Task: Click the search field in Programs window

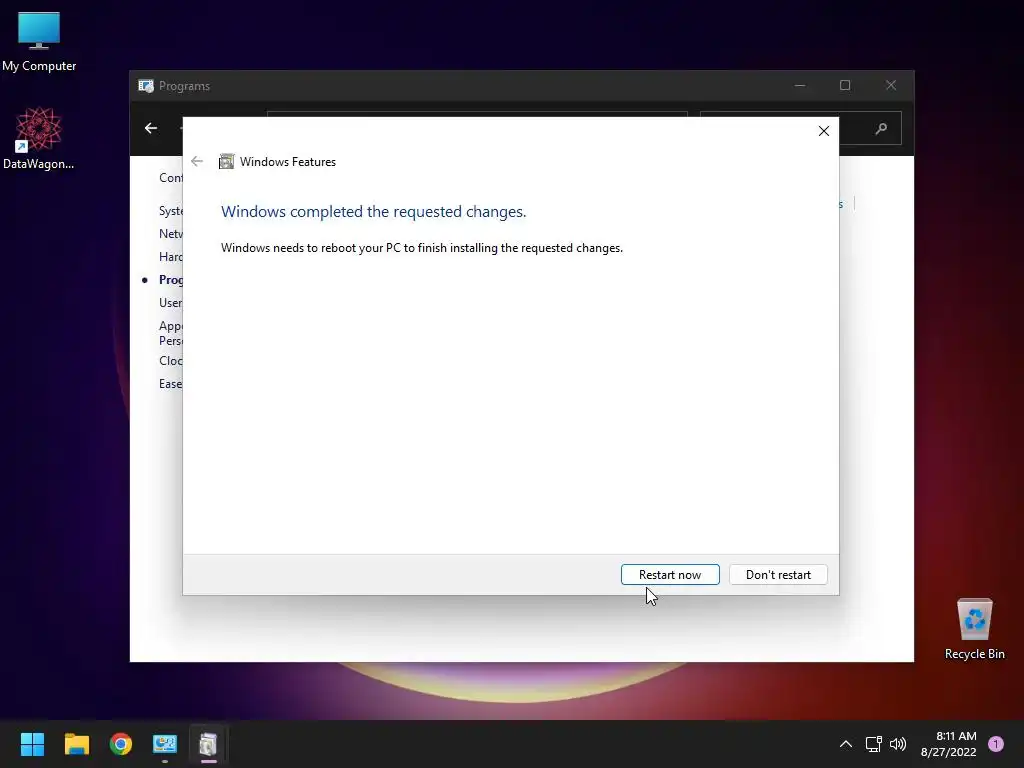Action: [x=801, y=129]
